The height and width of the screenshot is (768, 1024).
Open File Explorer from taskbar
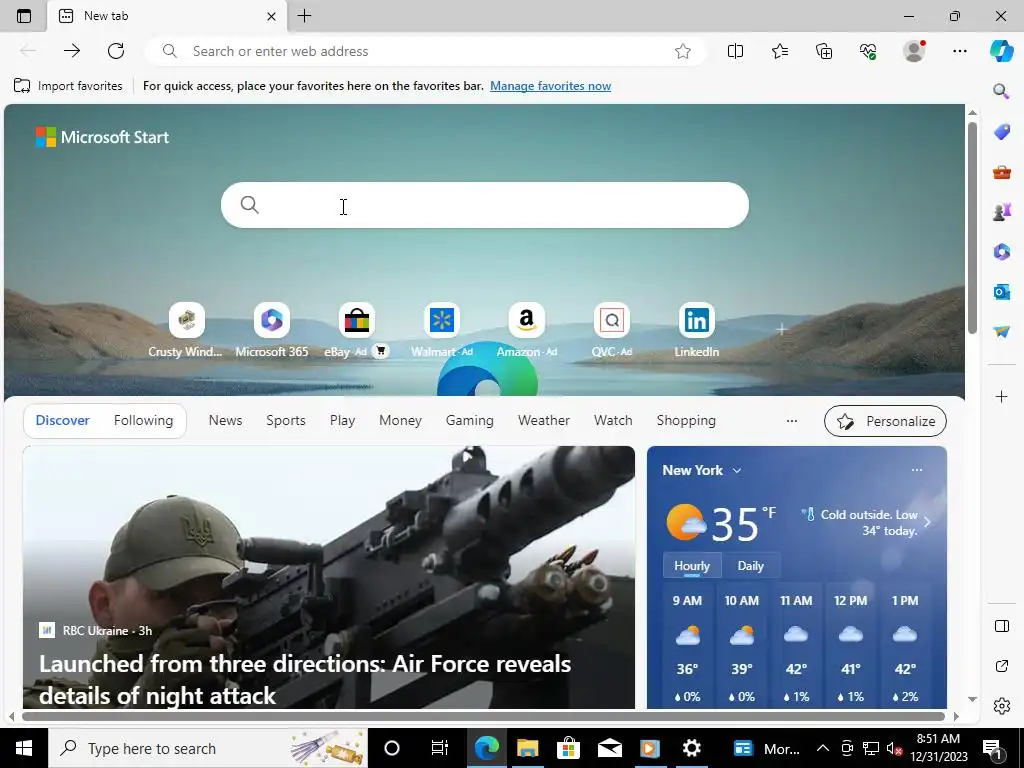pyautogui.click(x=527, y=748)
